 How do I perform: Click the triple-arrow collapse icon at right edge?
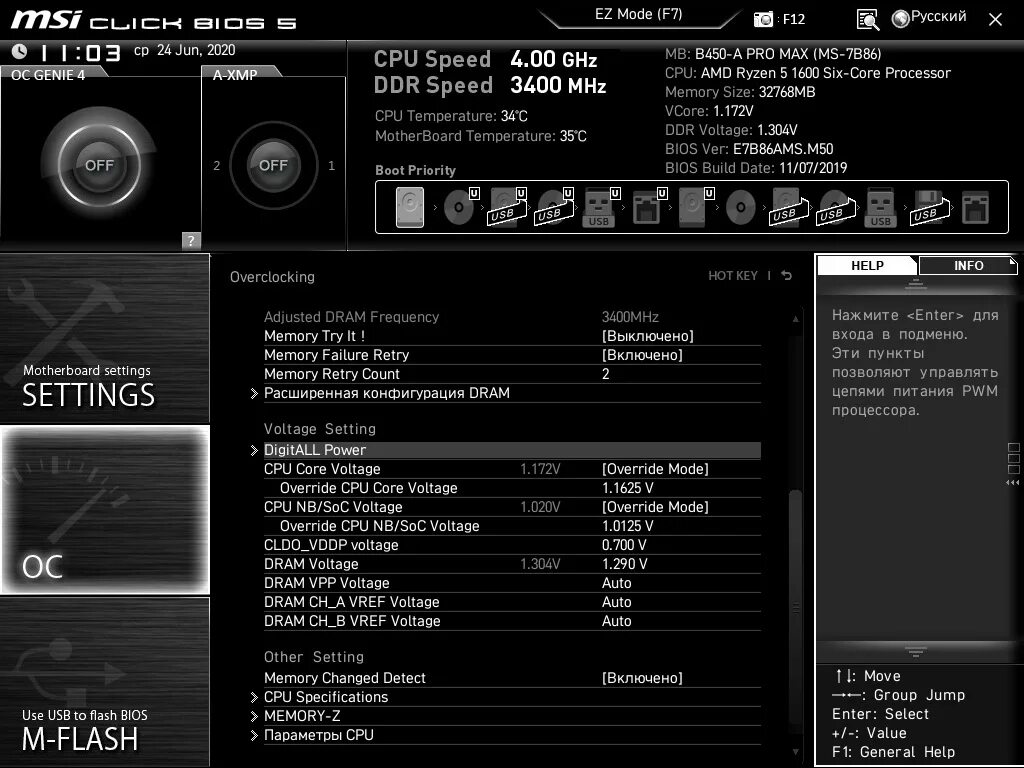[1012, 483]
